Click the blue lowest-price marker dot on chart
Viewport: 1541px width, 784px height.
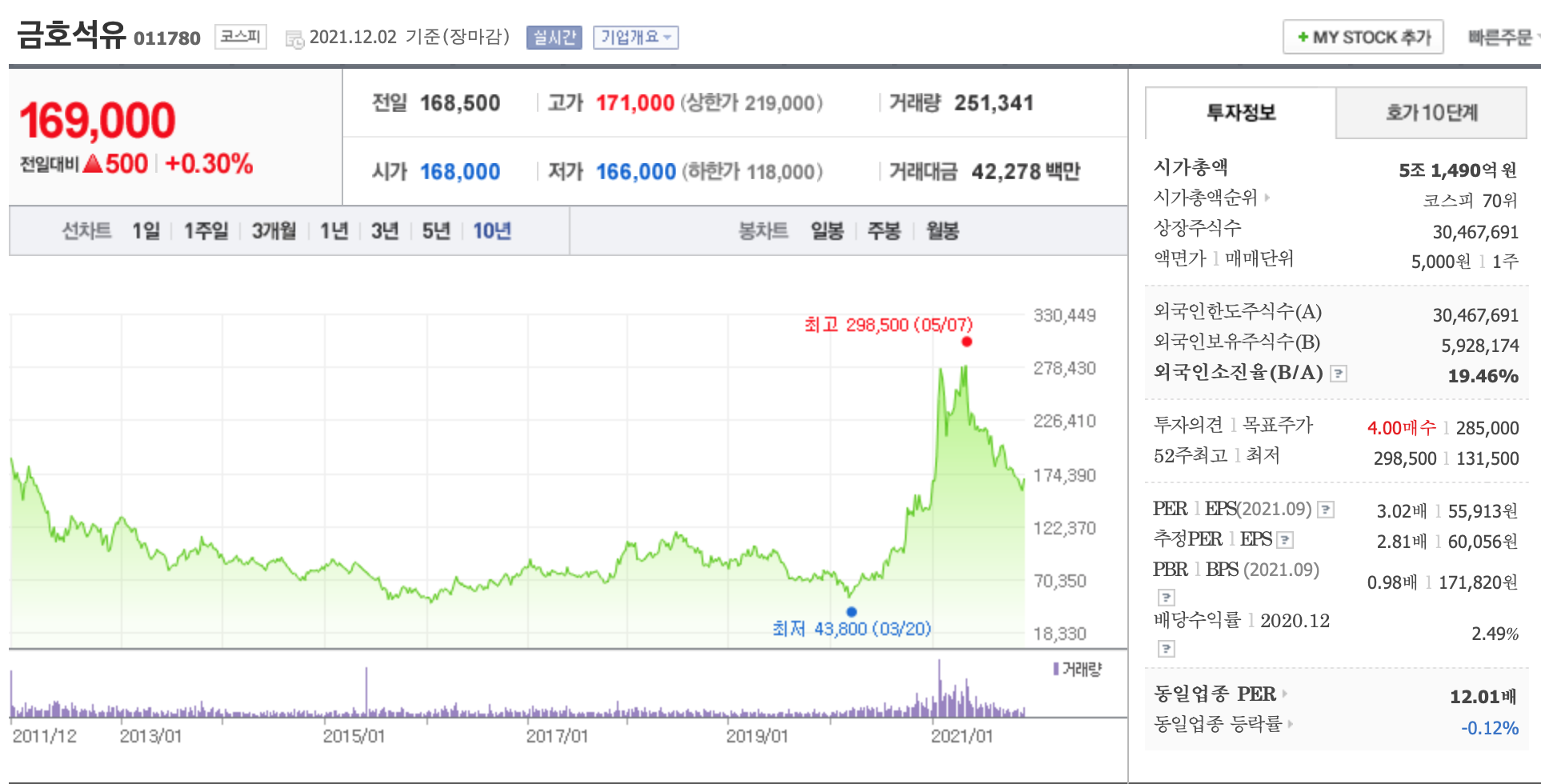point(851,612)
